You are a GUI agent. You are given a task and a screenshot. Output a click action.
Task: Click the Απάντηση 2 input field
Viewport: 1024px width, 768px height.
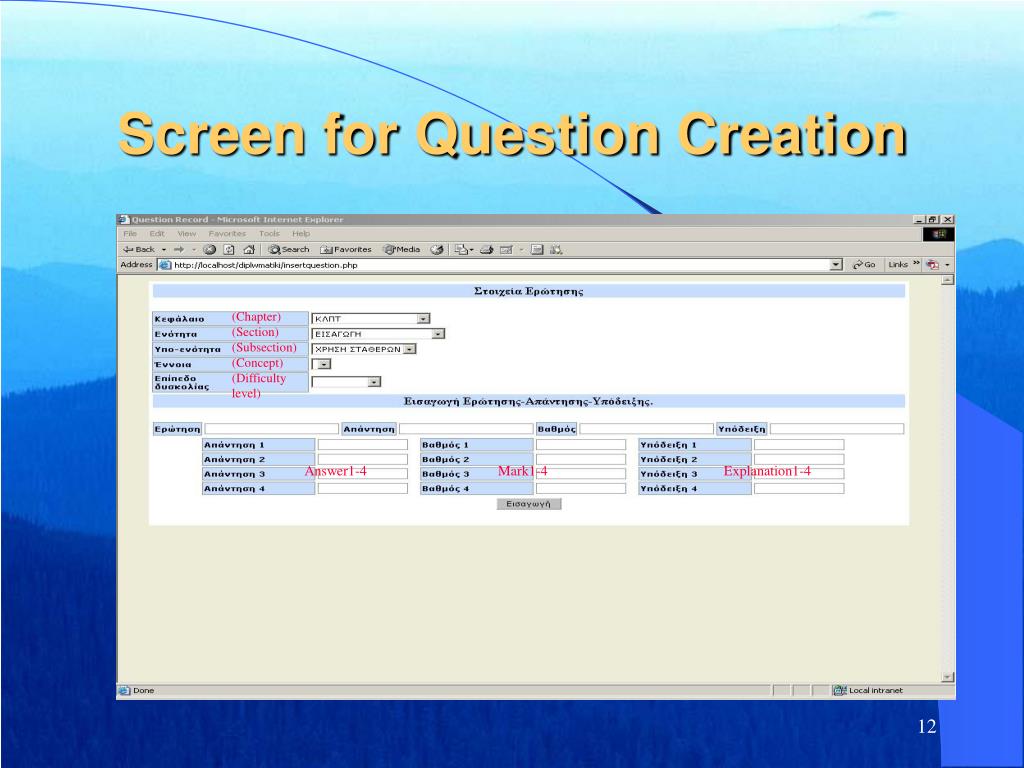362,460
